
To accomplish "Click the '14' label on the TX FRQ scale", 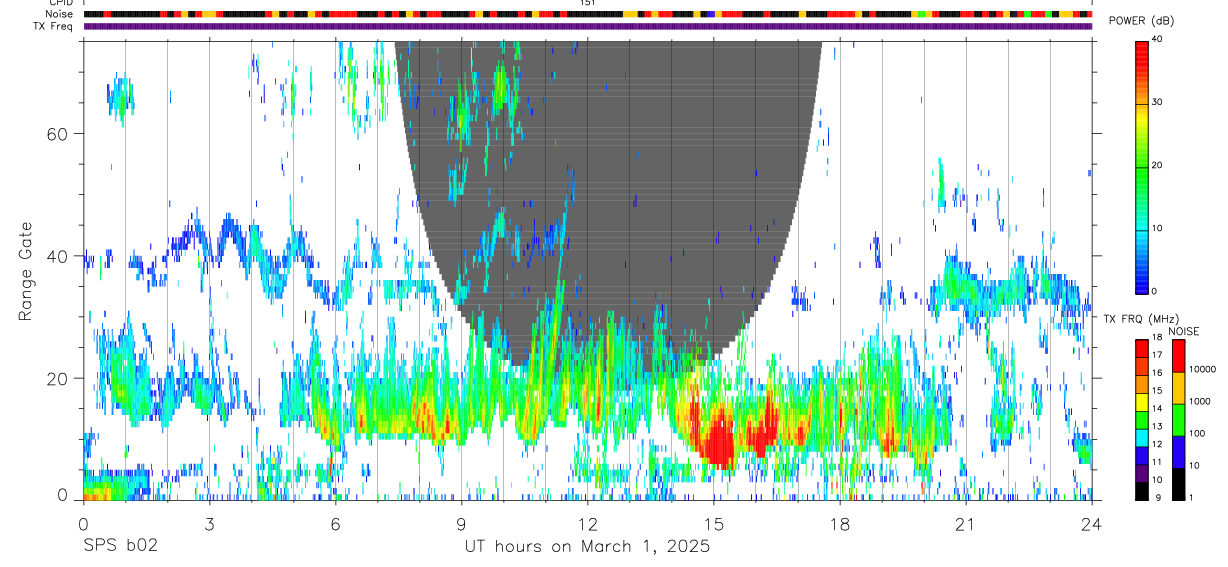I will click(x=1157, y=408).
